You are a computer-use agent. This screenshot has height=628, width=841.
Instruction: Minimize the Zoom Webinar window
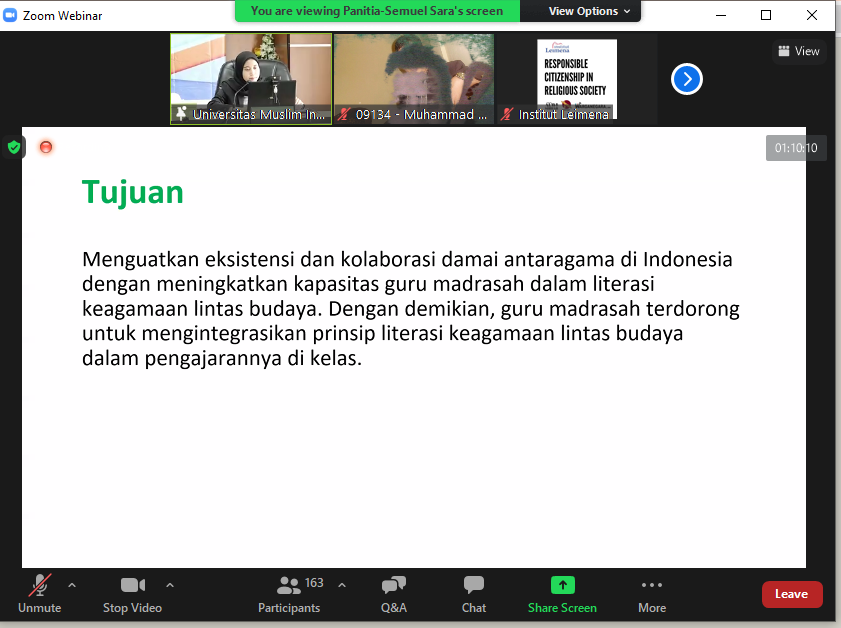click(721, 15)
